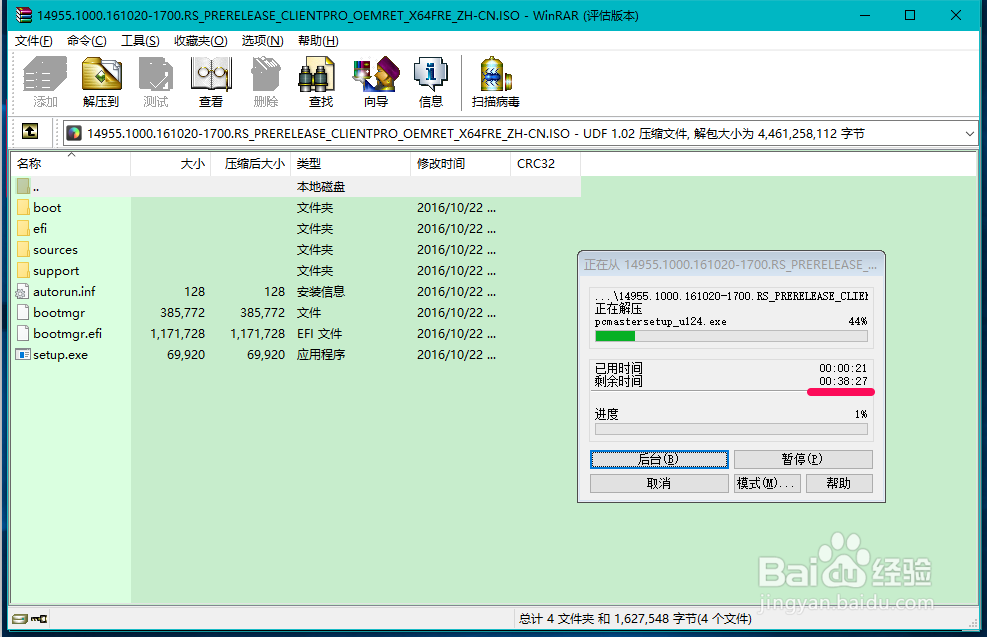Click the Extract To (解压到) toolbar icon
Screen dimensions: 987x637
pyautogui.click(x=101, y=82)
